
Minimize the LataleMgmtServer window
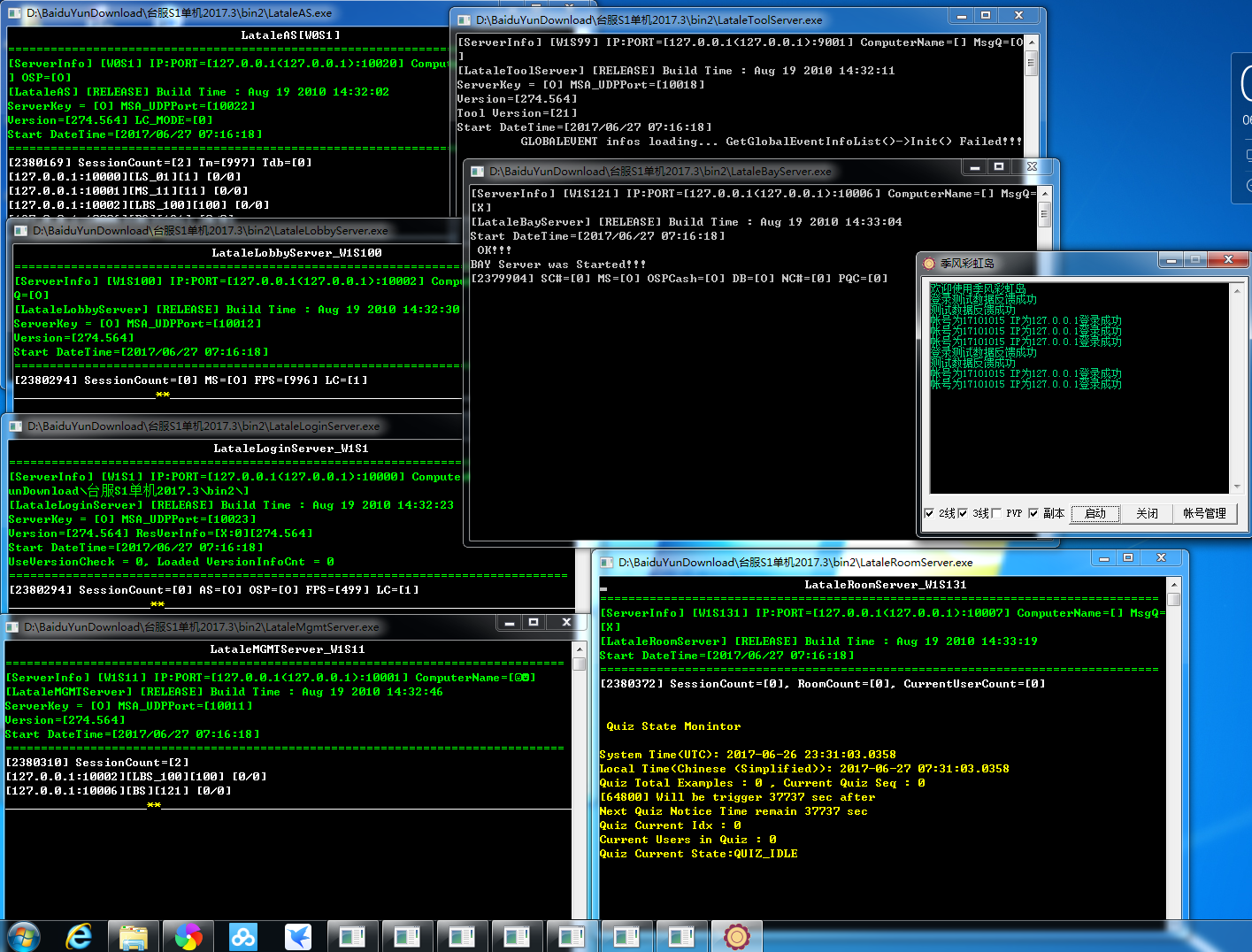tap(509, 623)
